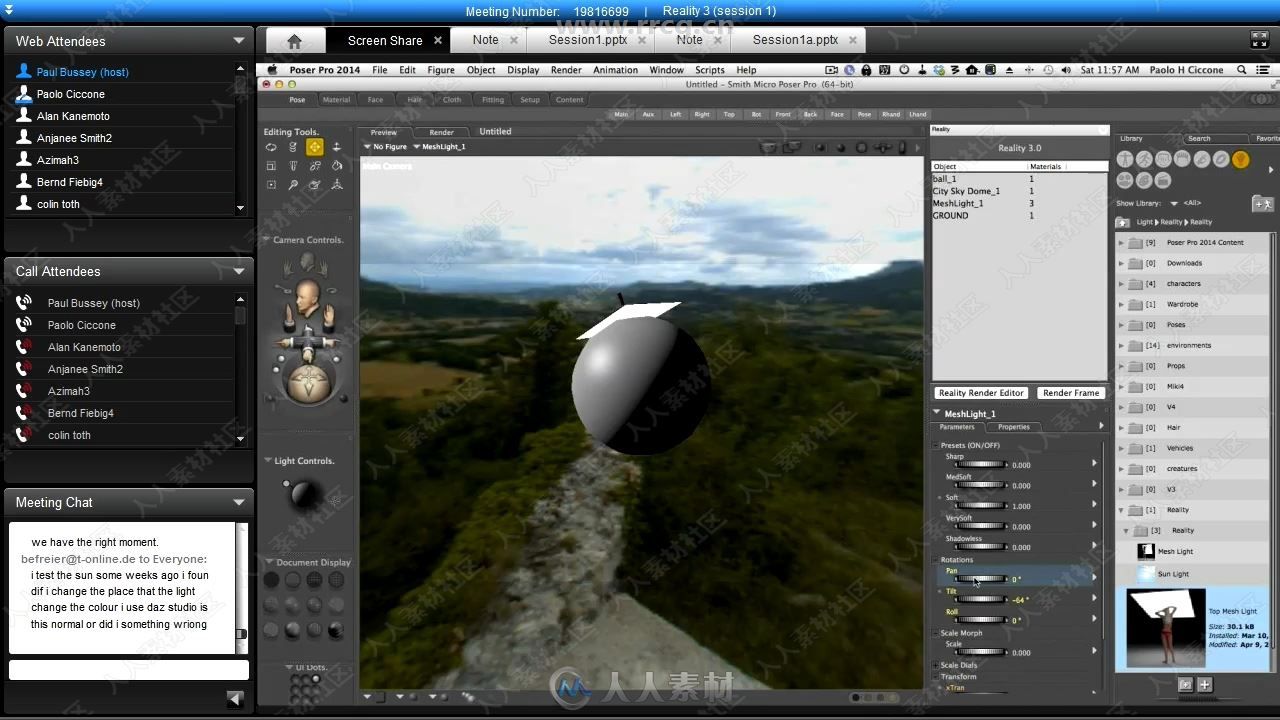Viewport: 1280px width, 720px height.
Task: Select the Color paint bucket tool
Action: coord(337,166)
